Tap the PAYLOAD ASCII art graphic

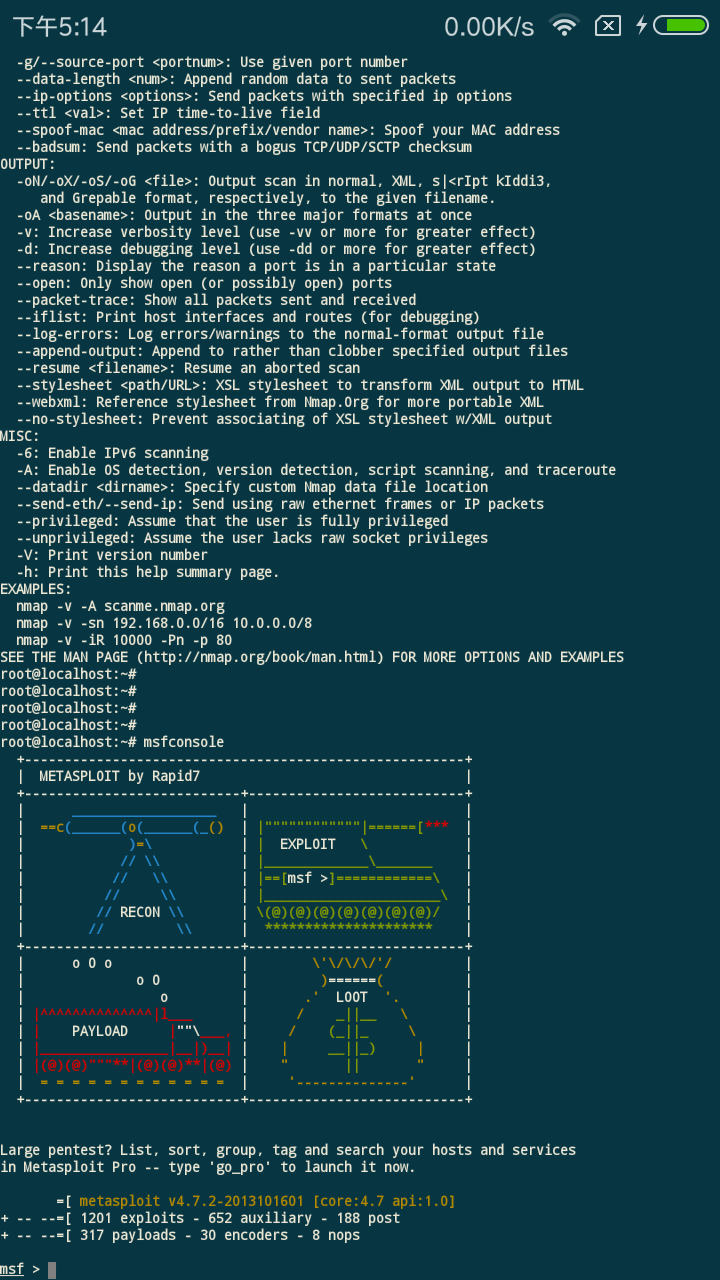pyautogui.click(x=133, y=1023)
